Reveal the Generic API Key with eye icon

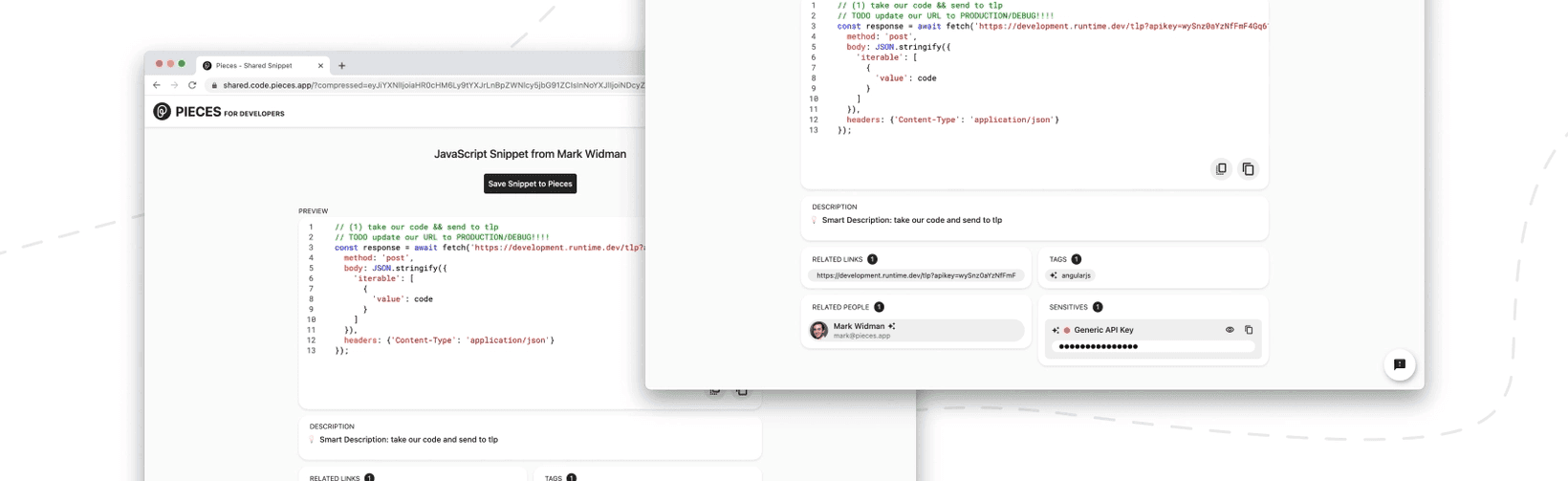click(1230, 330)
